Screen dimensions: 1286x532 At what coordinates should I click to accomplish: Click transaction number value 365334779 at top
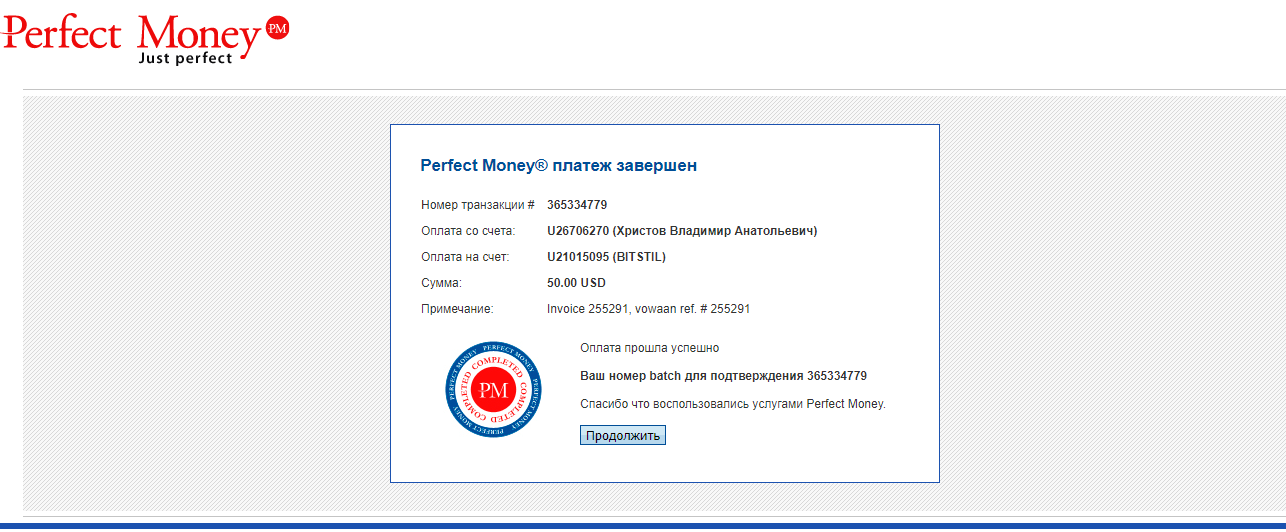577,205
